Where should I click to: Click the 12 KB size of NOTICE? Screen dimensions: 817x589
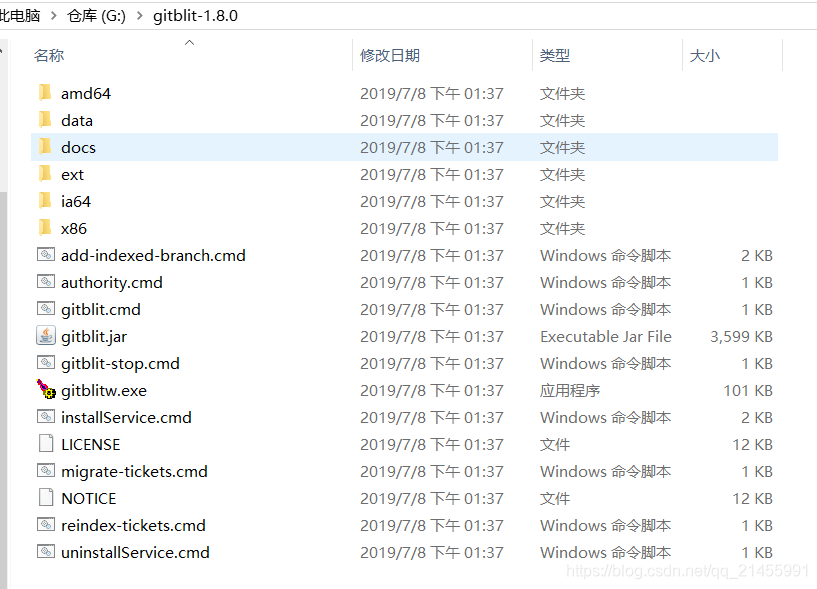(753, 499)
